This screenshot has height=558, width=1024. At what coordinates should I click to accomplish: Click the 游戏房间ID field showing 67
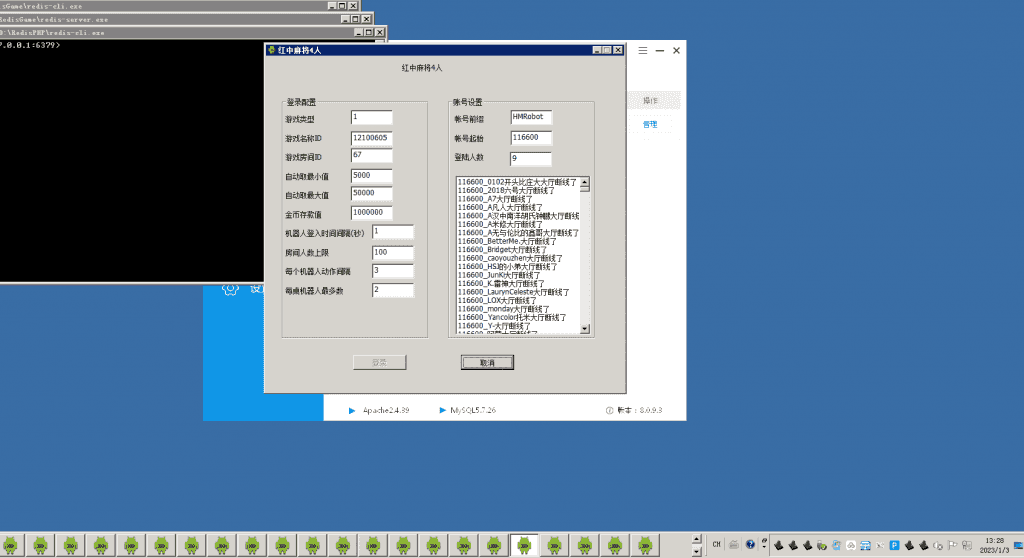click(x=372, y=156)
